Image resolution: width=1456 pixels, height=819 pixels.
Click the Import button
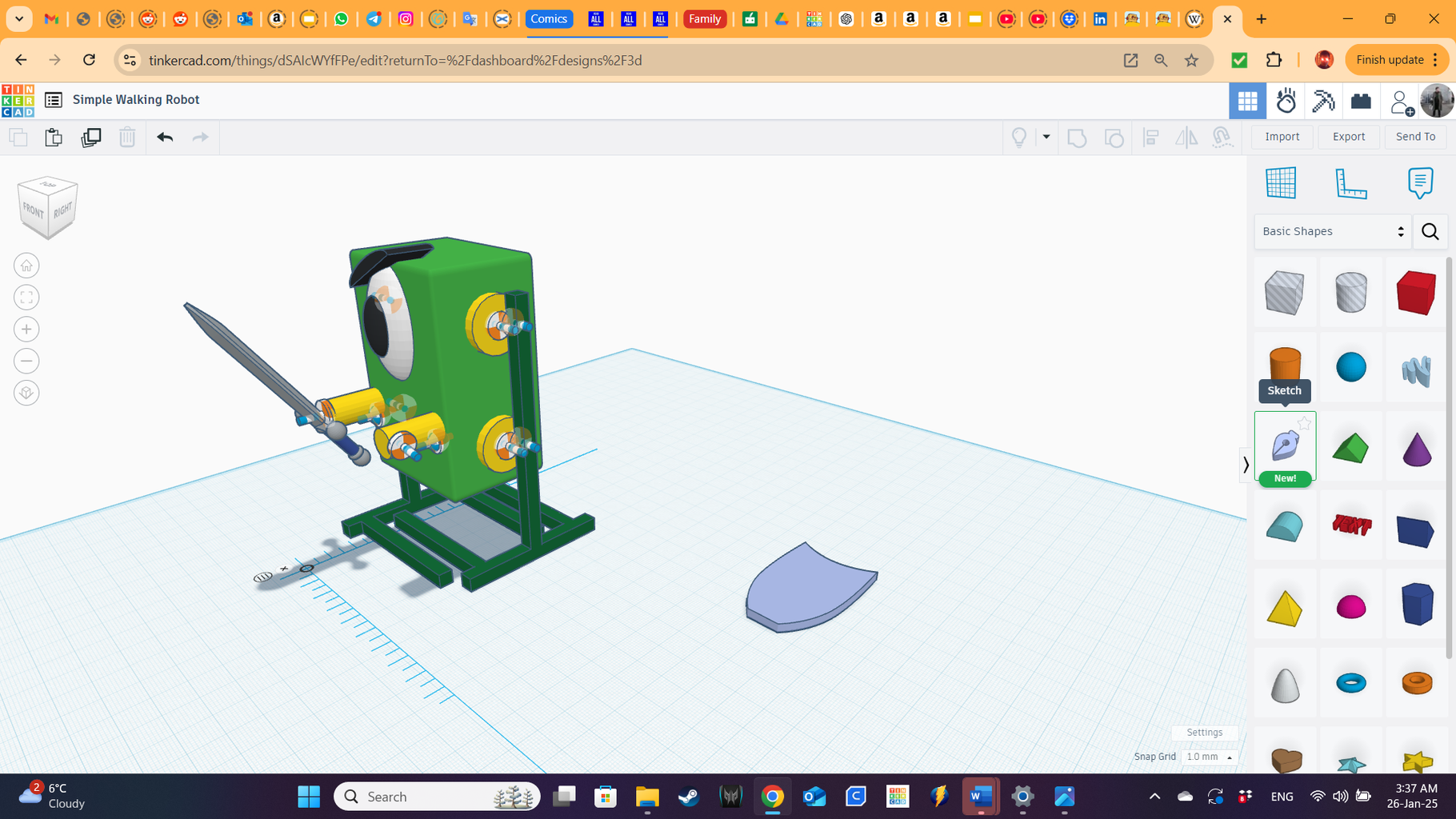pyautogui.click(x=1282, y=136)
